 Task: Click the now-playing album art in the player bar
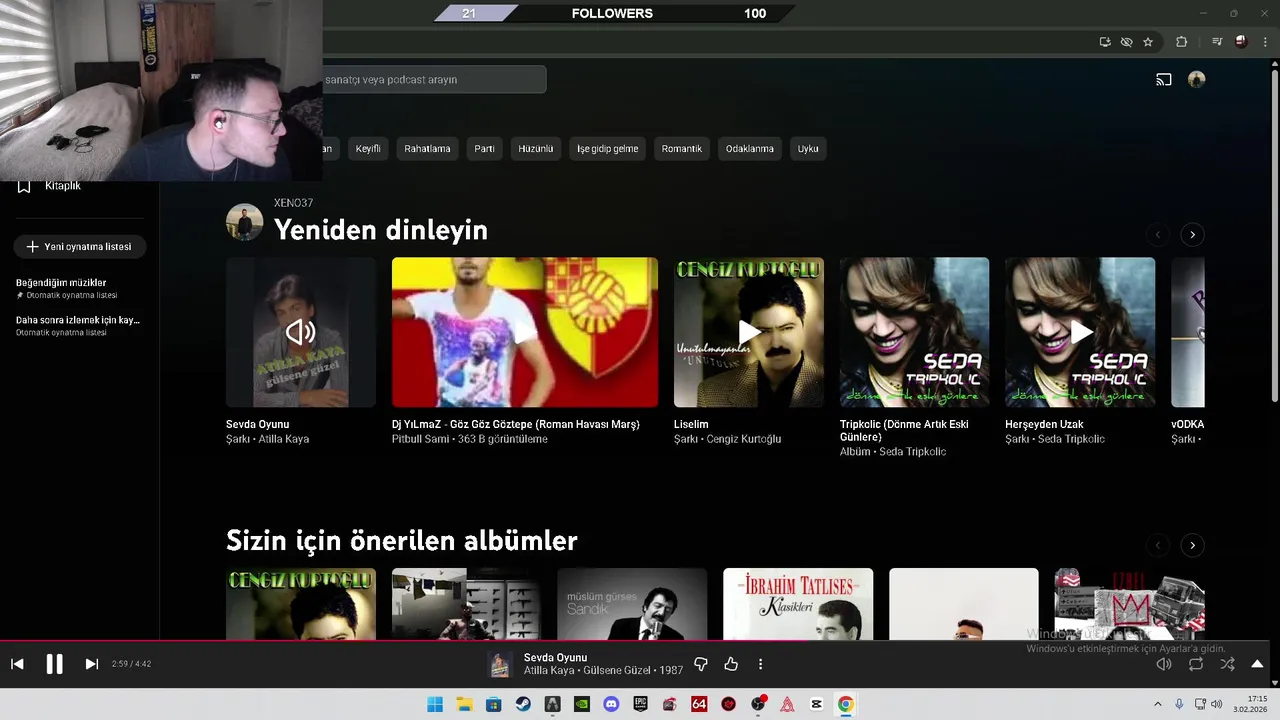[499, 665]
